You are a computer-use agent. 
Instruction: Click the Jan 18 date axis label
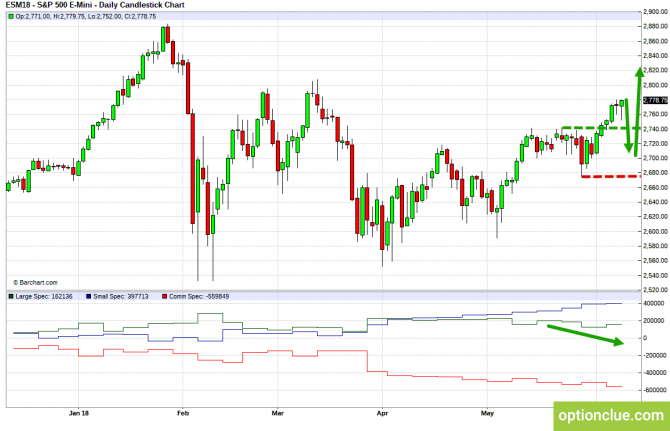(x=79, y=413)
